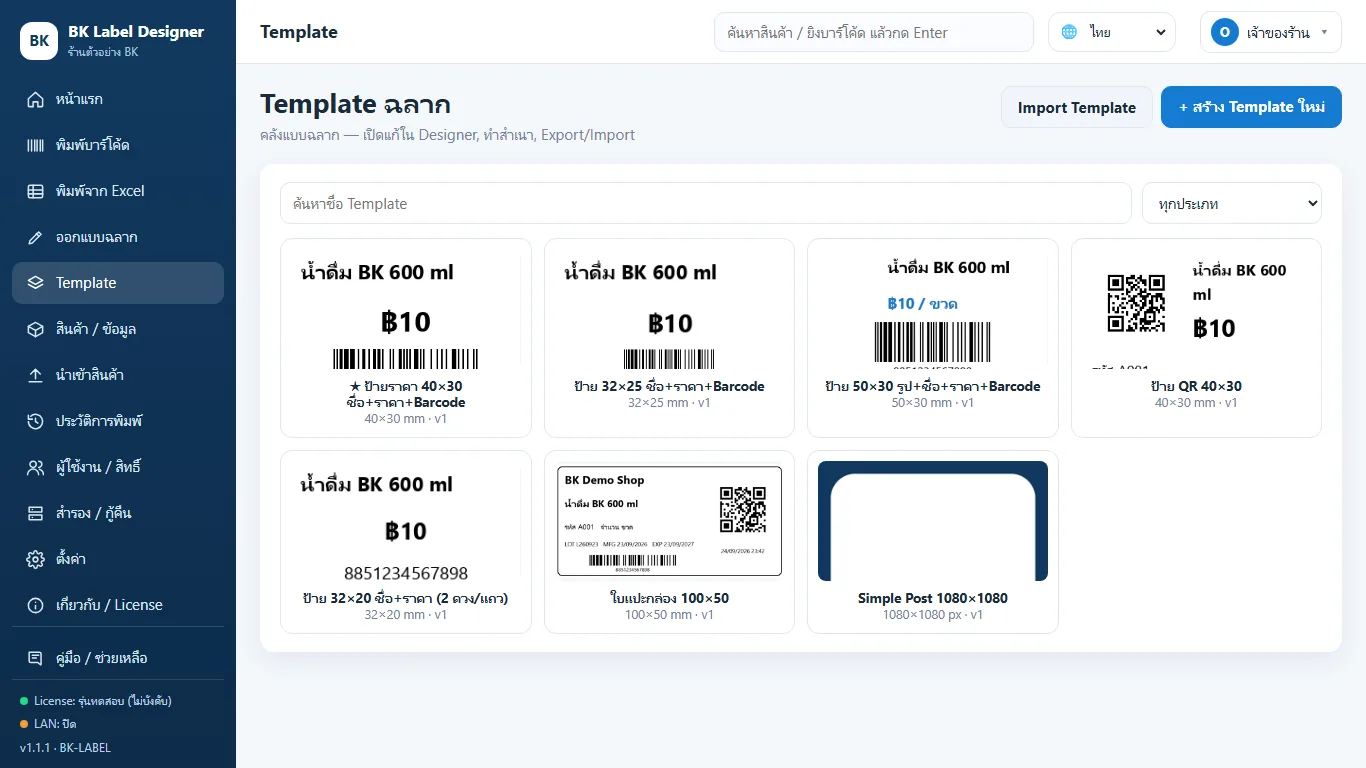Click the layers icon beside Template
The height and width of the screenshot is (768, 1366).
click(36, 283)
